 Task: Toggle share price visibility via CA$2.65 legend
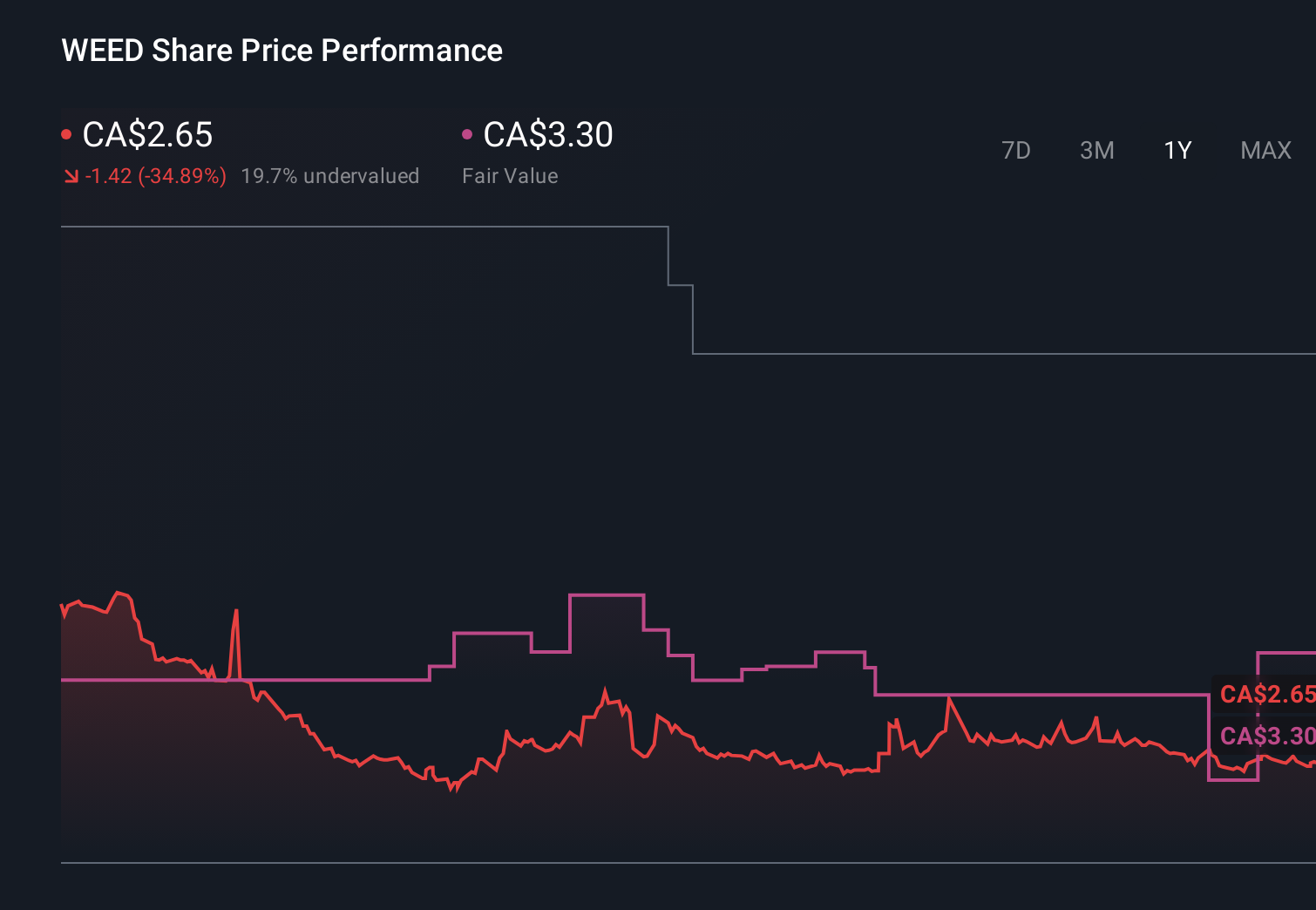coord(146,134)
